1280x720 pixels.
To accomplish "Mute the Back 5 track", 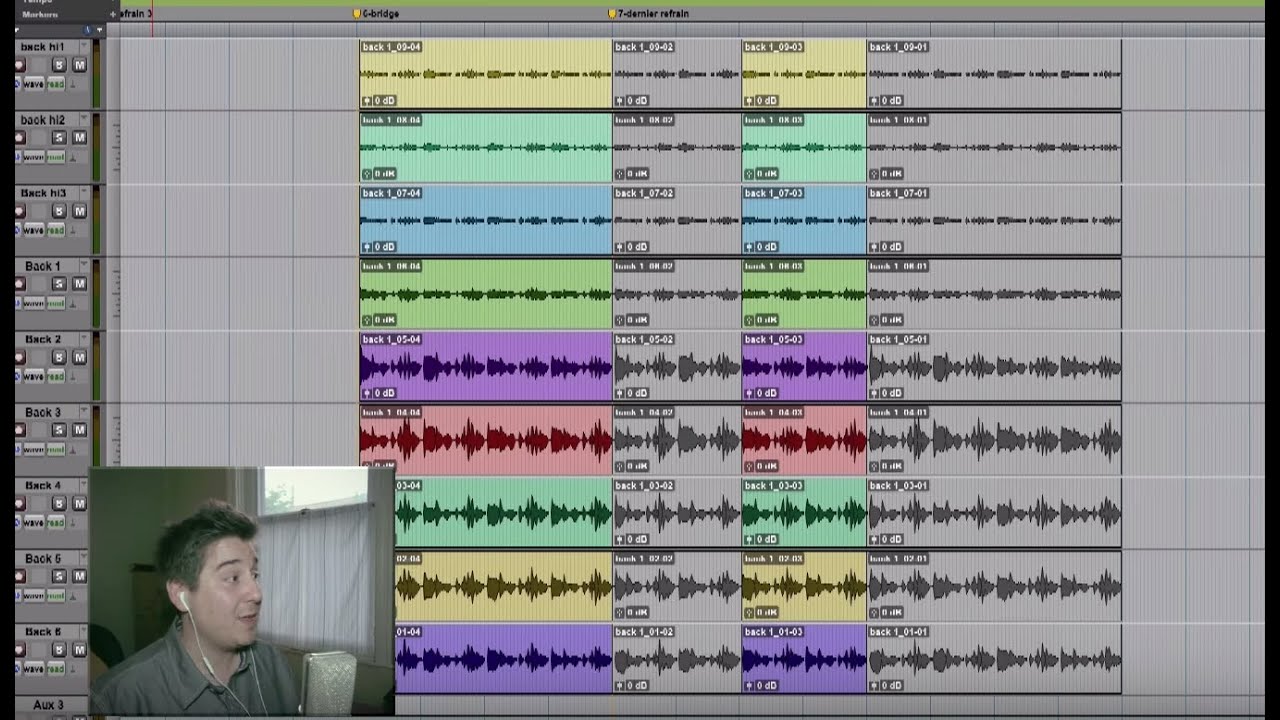I will (79, 576).
